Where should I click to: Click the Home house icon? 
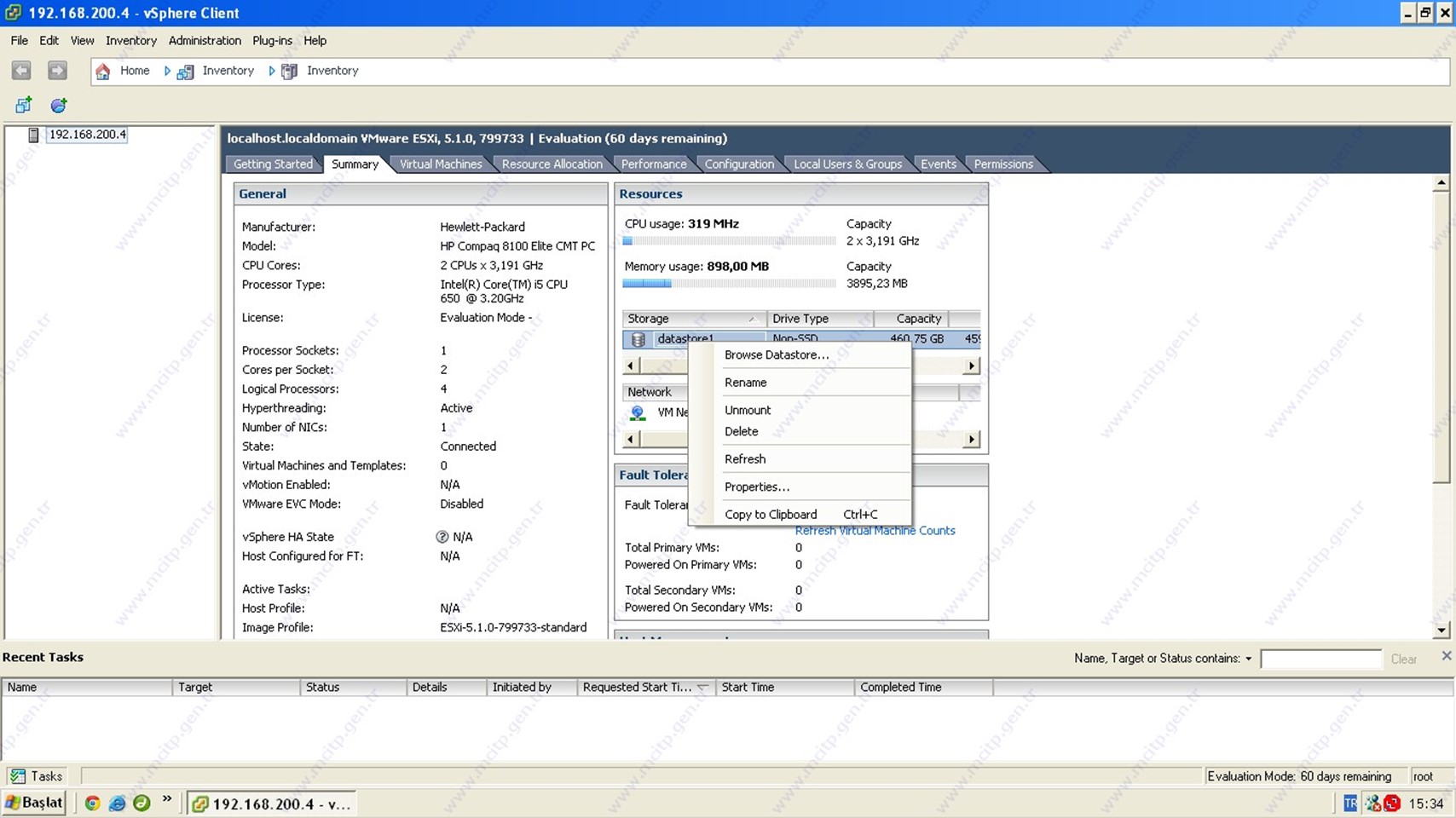click(103, 72)
